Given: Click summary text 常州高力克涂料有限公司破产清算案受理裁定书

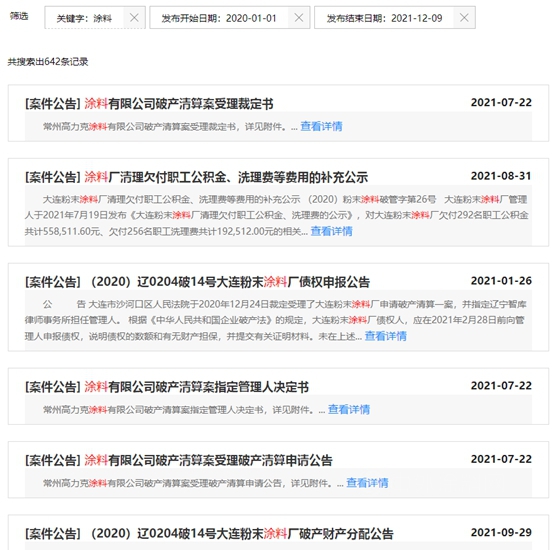Looking at the screenshot, I should [x=139, y=127].
